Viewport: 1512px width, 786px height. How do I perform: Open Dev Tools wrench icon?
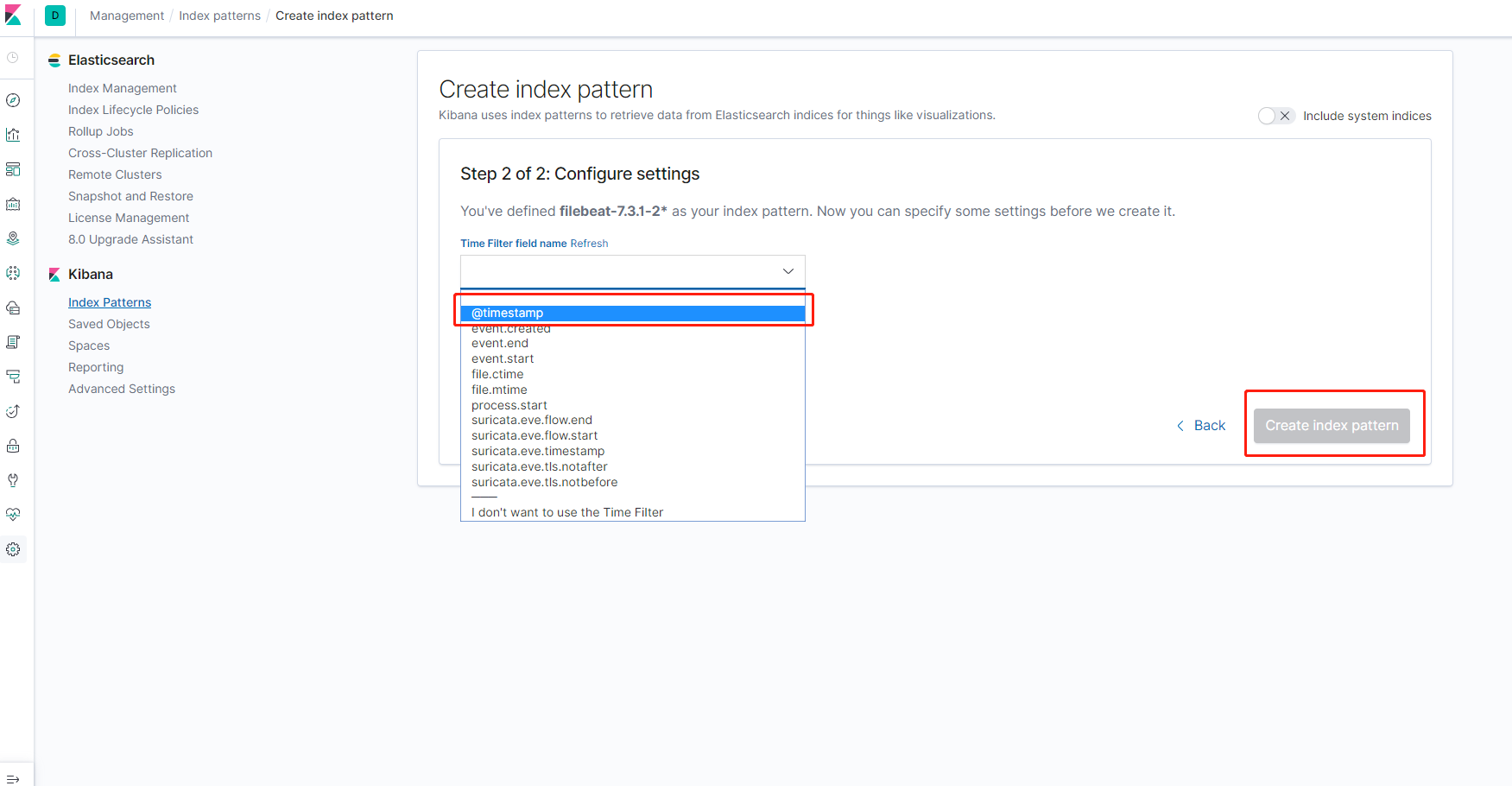tap(13, 480)
